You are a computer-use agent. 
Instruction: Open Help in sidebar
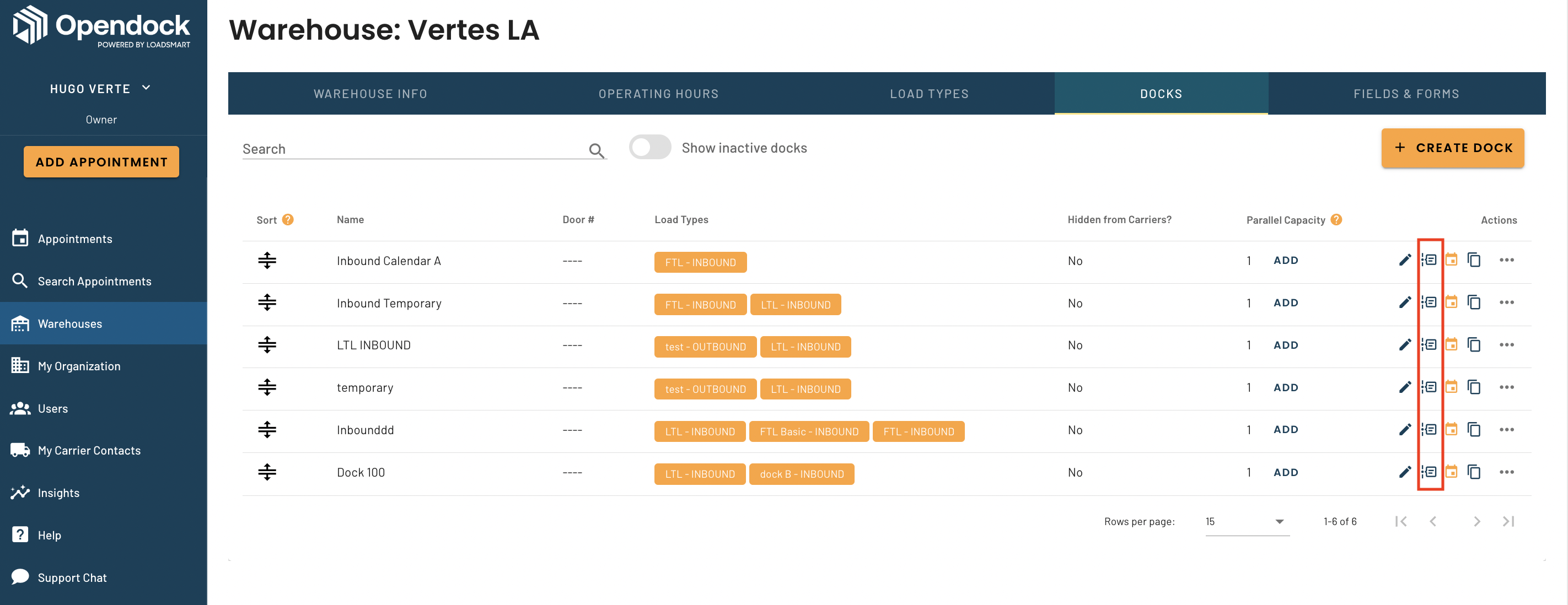point(104,535)
